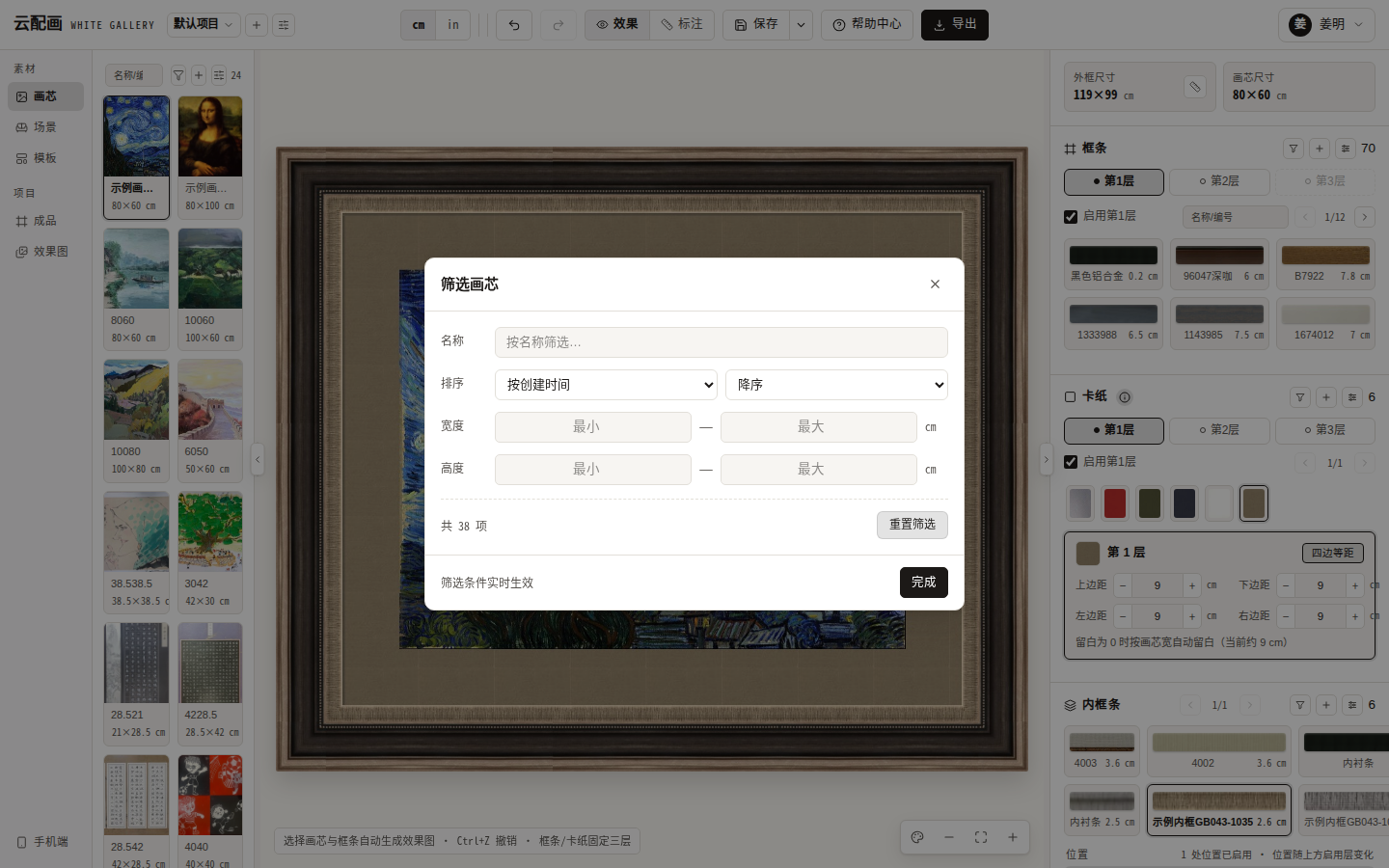Toggle the 标注 ruler button
This screenshot has width=1389, height=868.
[x=682, y=25]
